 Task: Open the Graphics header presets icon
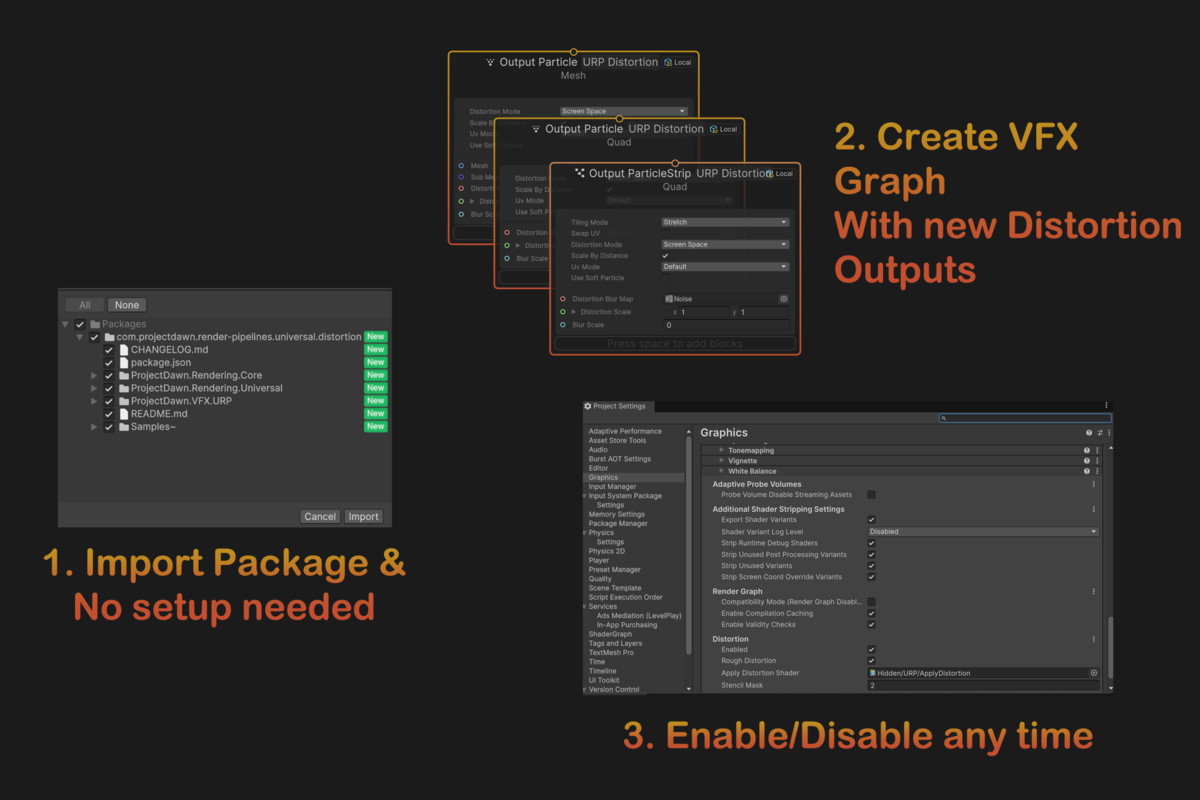(x=1099, y=433)
